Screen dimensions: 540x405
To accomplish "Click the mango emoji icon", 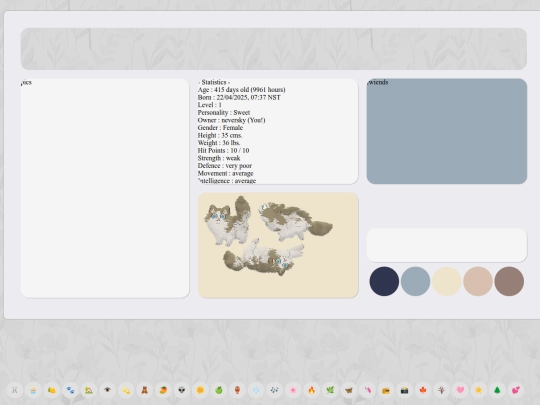I will tap(163, 390).
